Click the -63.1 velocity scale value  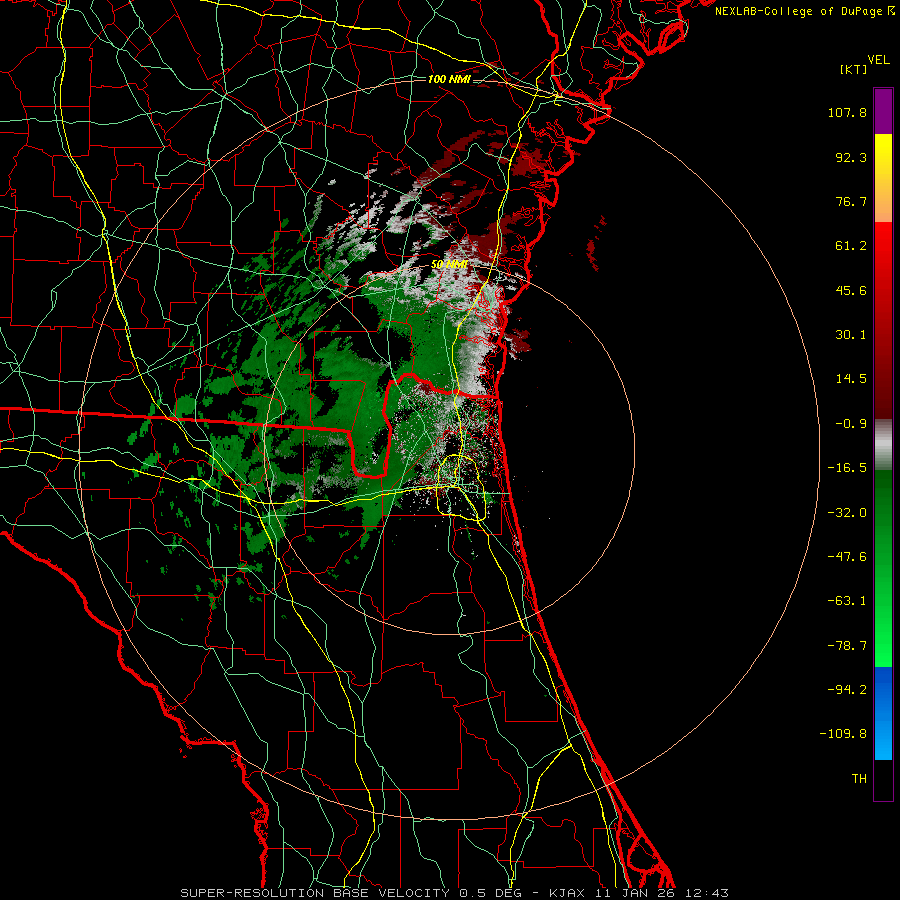(847, 601)
